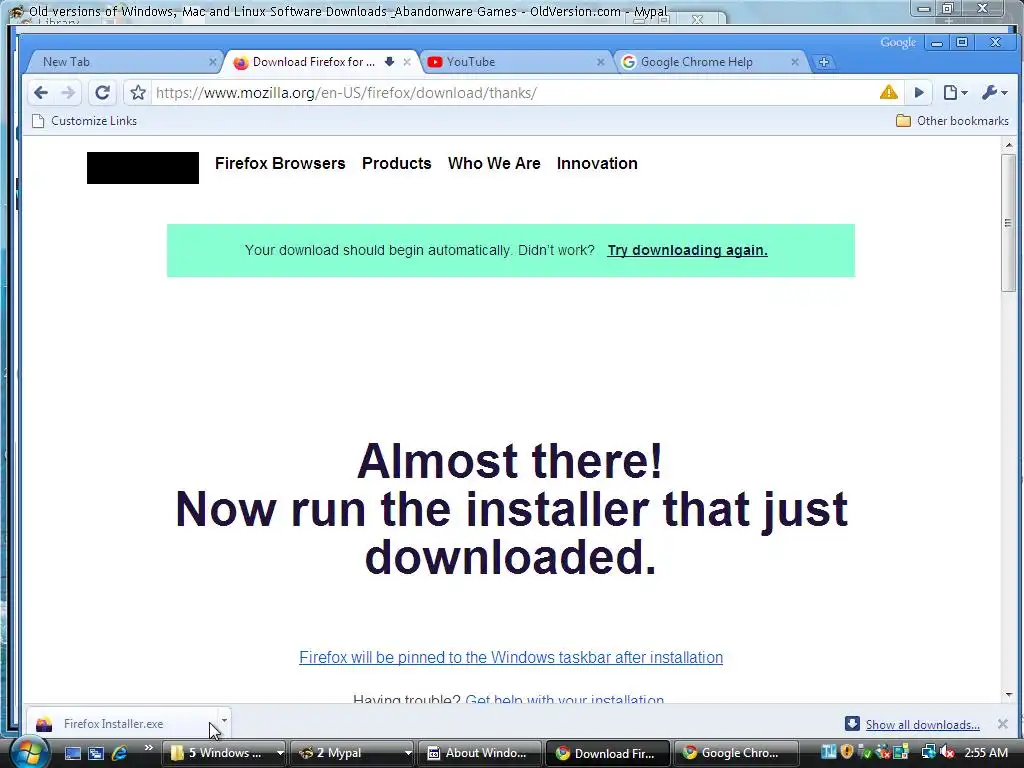The height and width of the screenshot is (768, 1024).
Task: Click the Firefox icon on download item
Action: (x=44, y=724)
